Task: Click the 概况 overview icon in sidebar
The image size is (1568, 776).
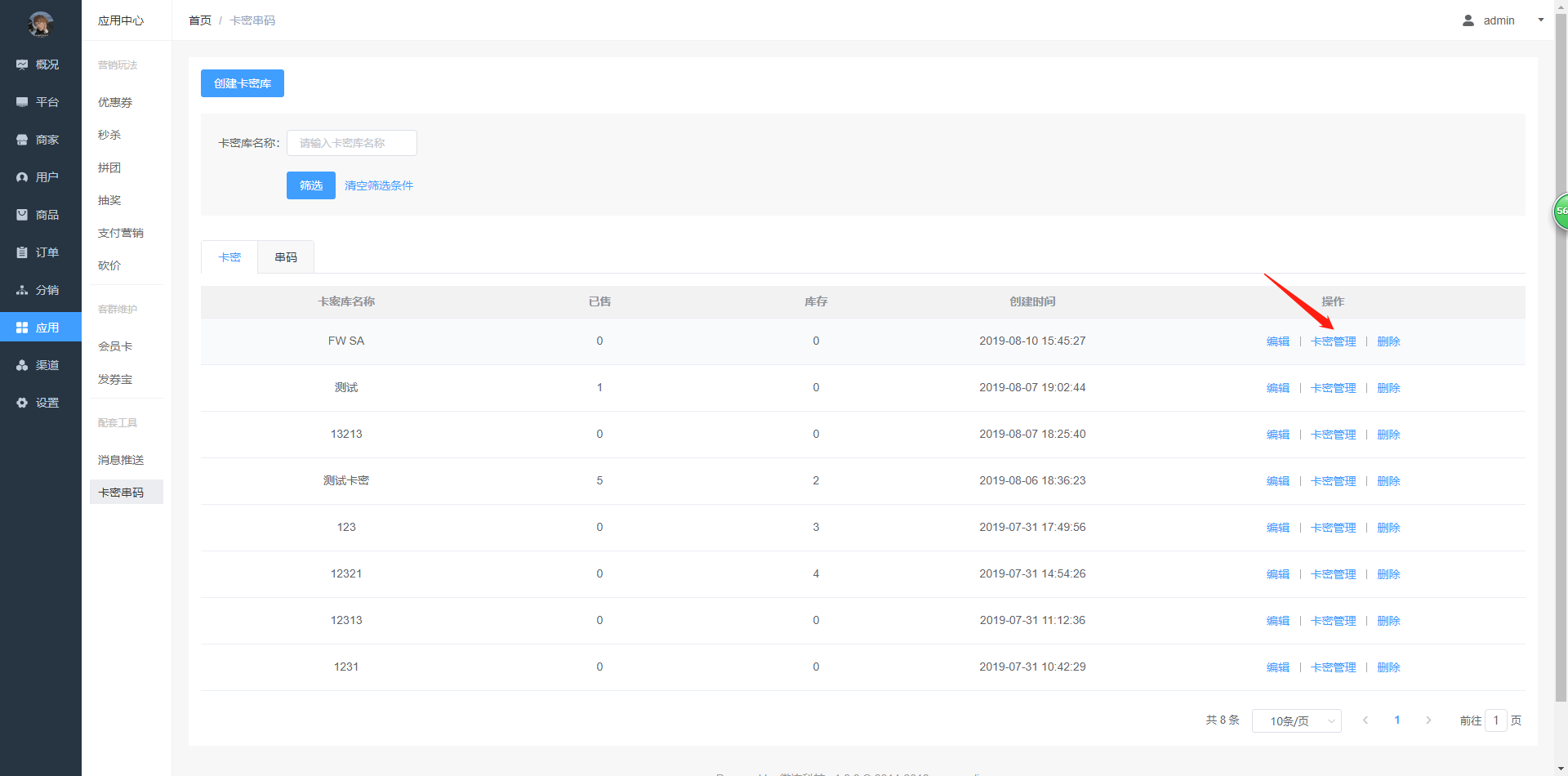Action: [22, 65]
